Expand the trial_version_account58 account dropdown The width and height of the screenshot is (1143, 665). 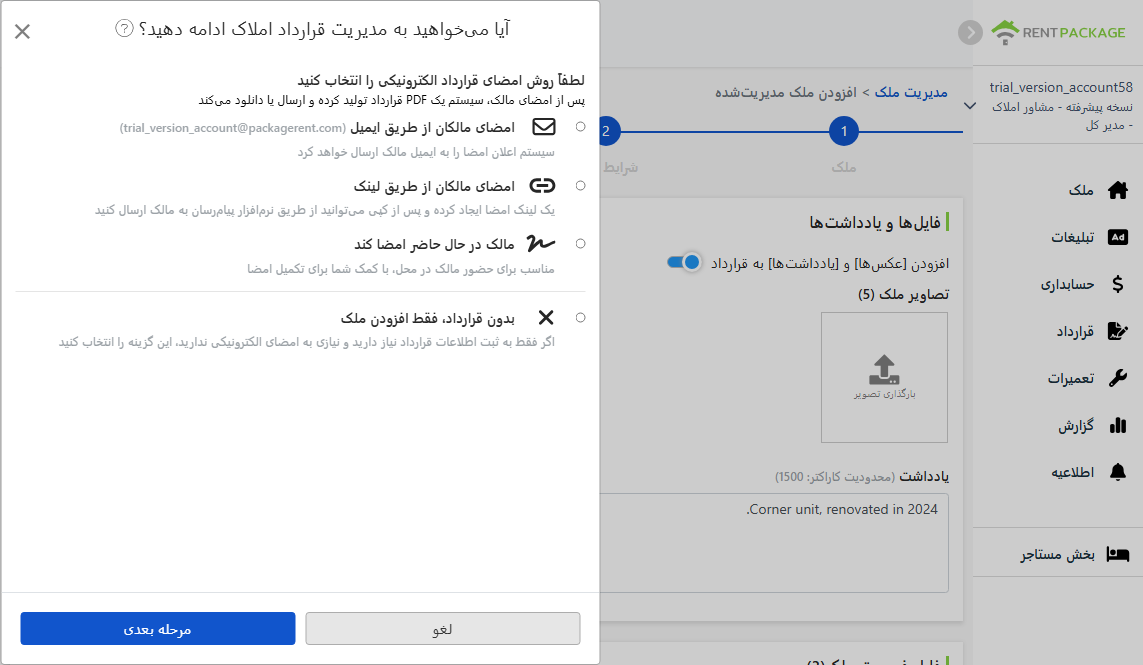coord(970,106)
